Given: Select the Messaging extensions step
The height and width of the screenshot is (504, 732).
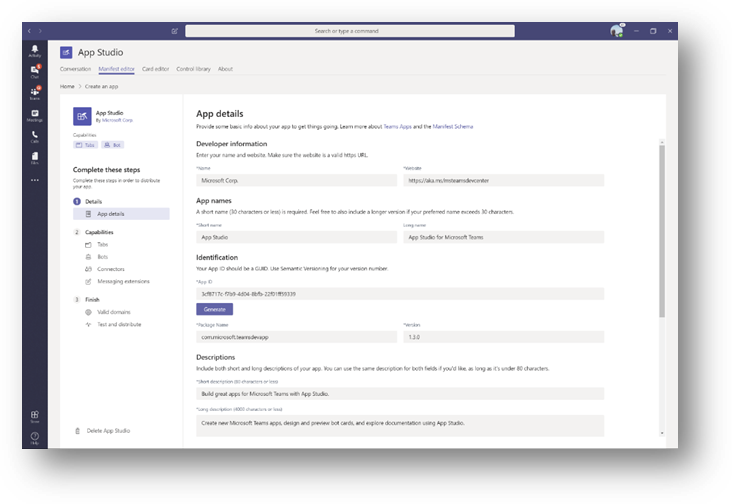Looking at the screenshot, I should coord(123,281).
